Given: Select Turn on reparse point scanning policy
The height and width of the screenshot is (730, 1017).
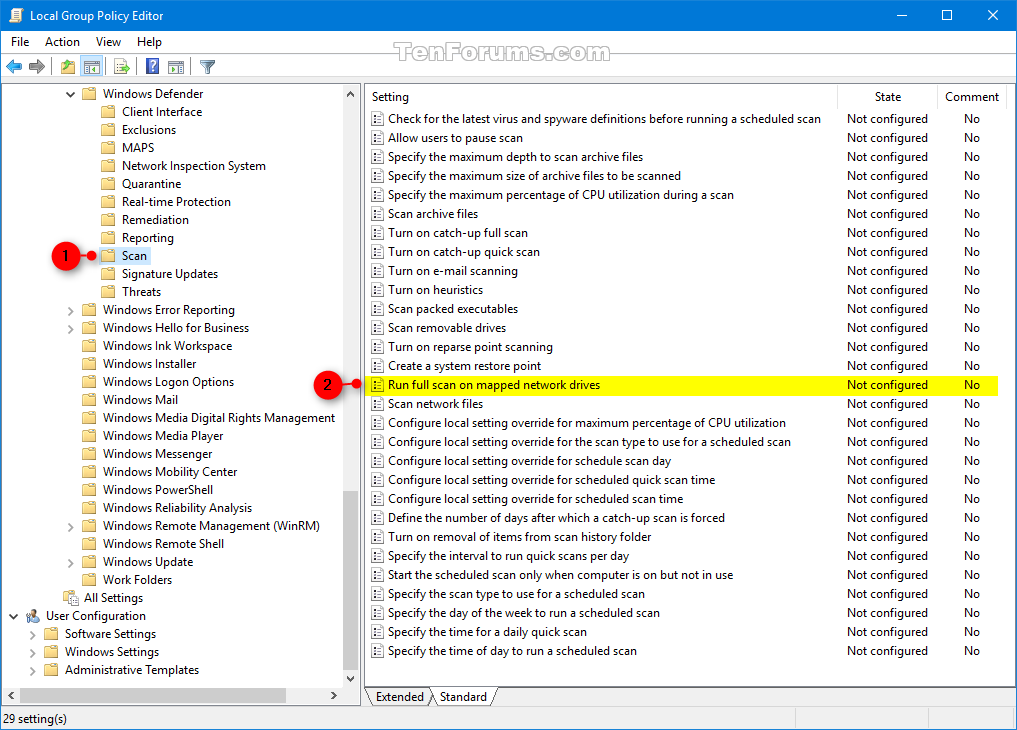Looking at the screenshot, I should coord(470,347).
